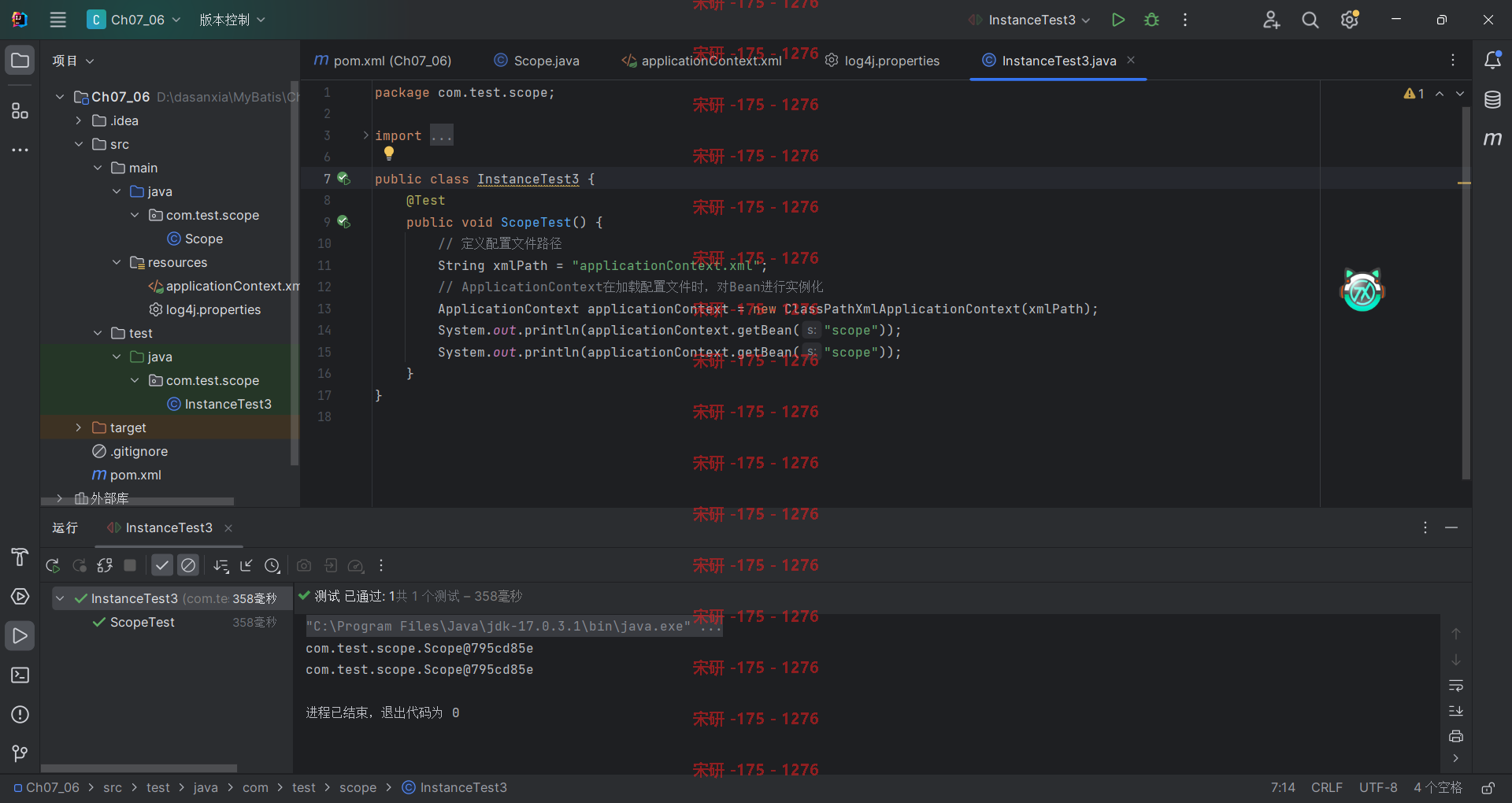Collapse the src folder

coord(78,144)
